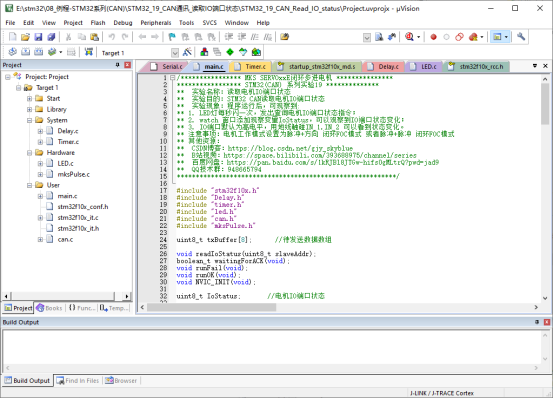Switch to the Functions panel tab
The width and height of the screenshot is (554, 398).
(x=82, y=308)
